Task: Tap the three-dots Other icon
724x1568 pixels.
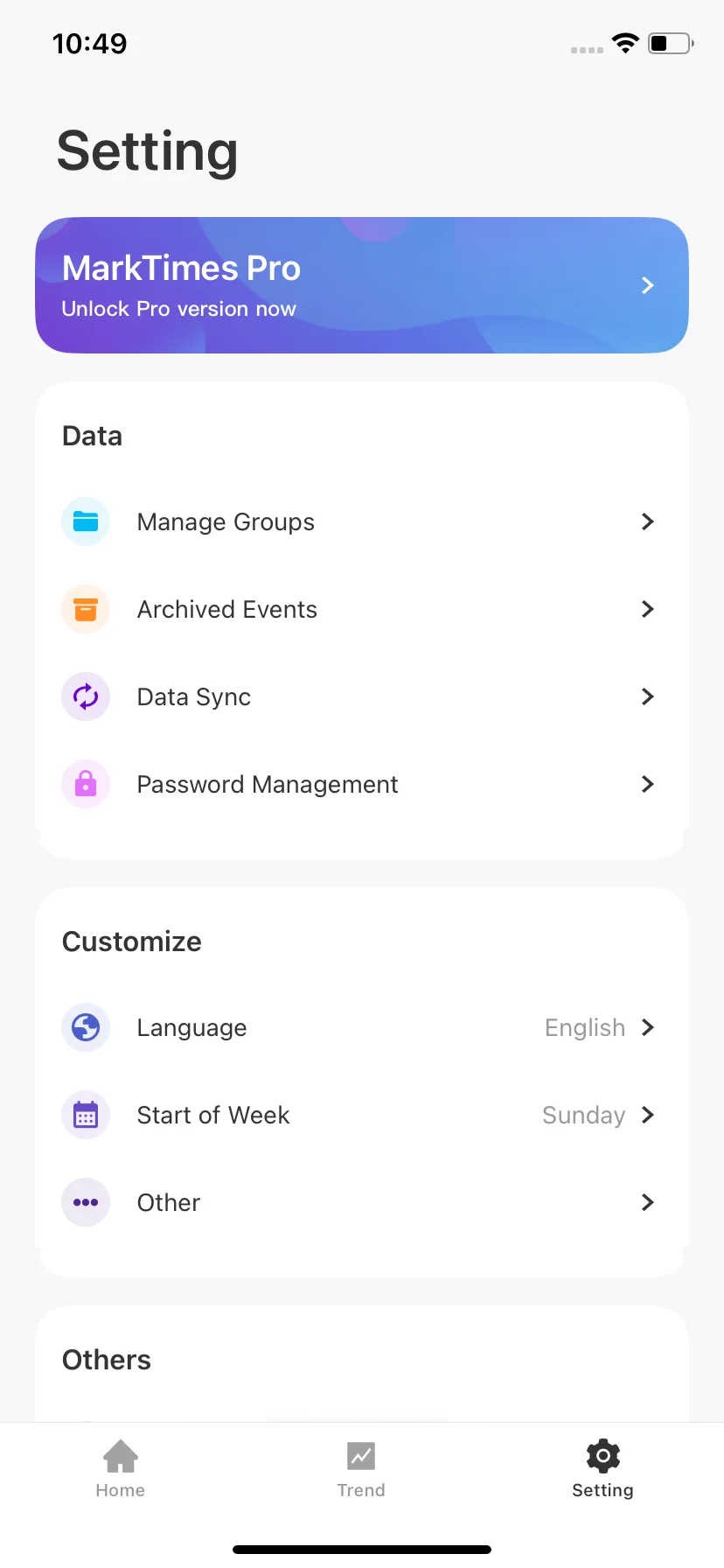Action: tap(86, 1202)
